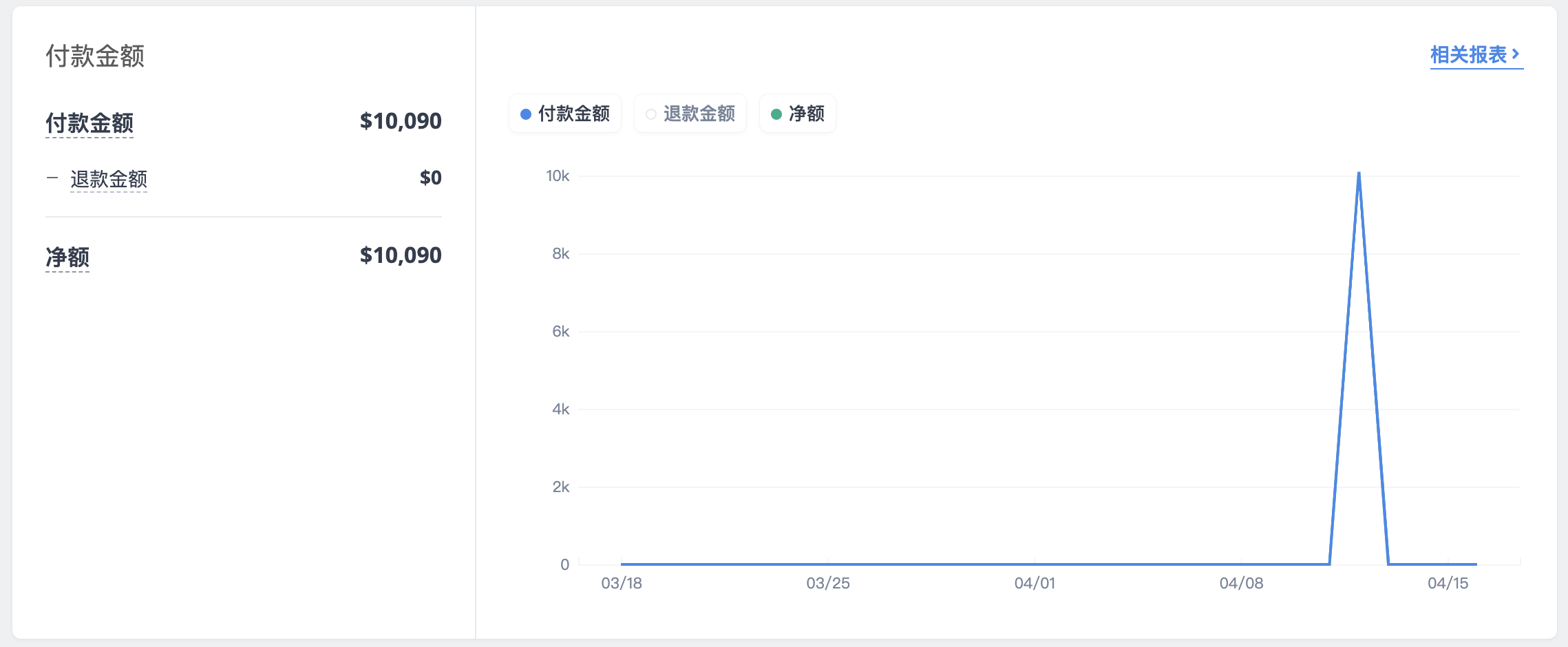Viewport: 1568px width, 647px height.
Task: Toggle the 付款金额 legend series
Action: (x=565, y=114)
